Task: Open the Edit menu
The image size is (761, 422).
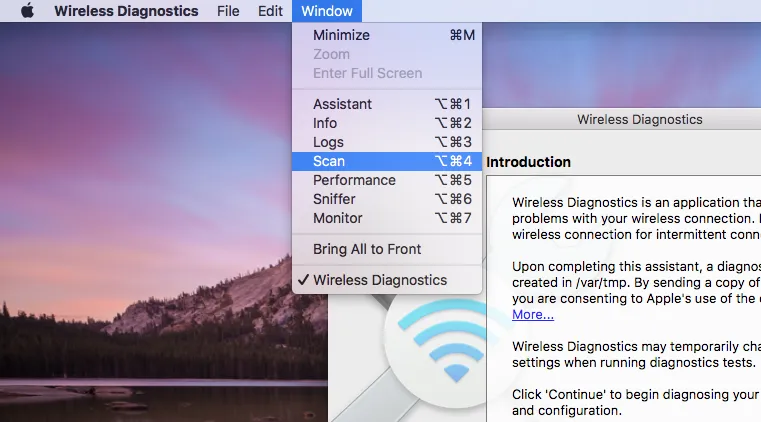Action: point(270,11)
